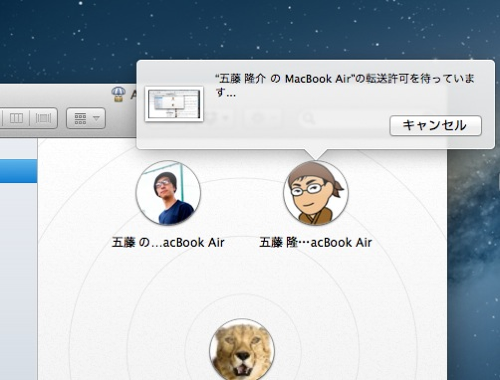Open the item arrangement dropdown arrow
The width and height of the screenshot is (500, 380).
96,118
